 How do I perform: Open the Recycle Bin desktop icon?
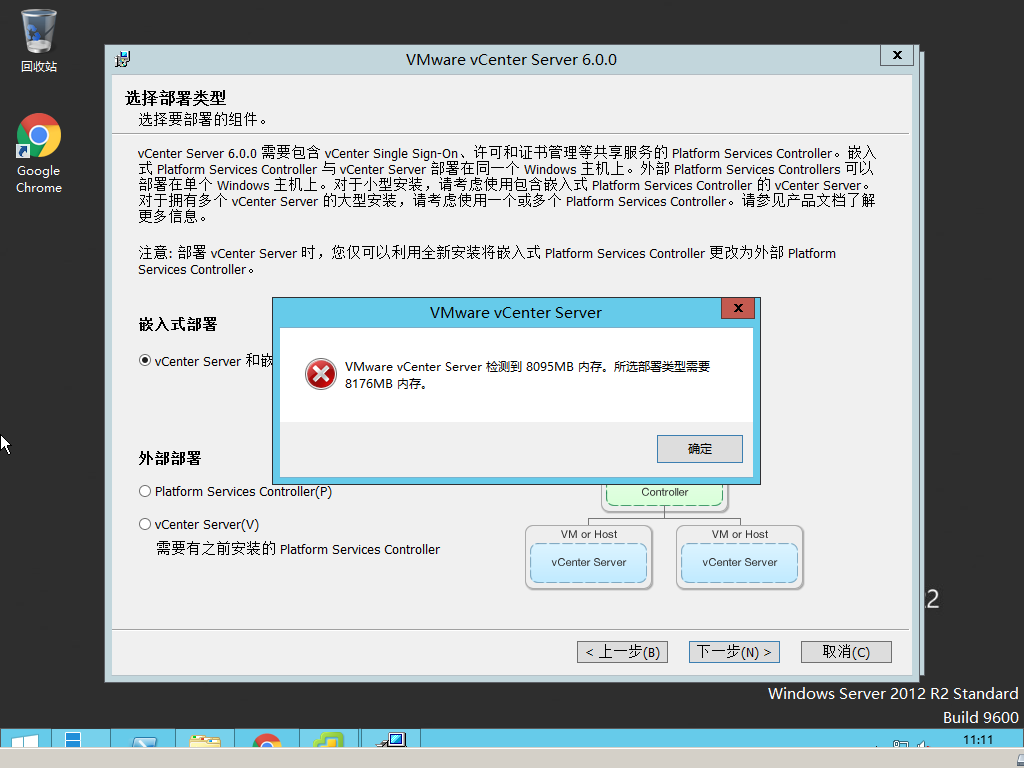pos(39,40)
